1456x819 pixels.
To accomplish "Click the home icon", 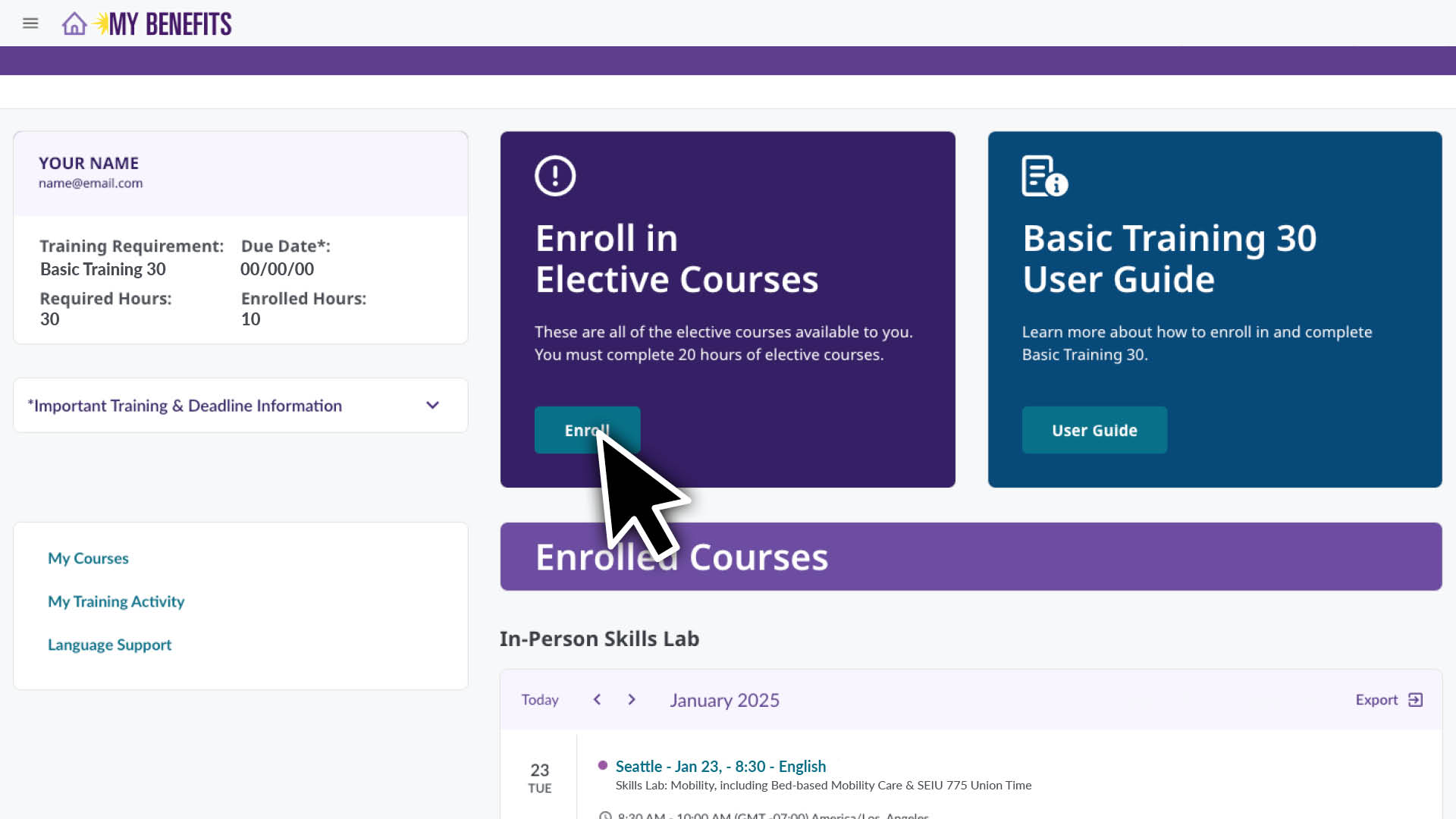I will (74, 24).
